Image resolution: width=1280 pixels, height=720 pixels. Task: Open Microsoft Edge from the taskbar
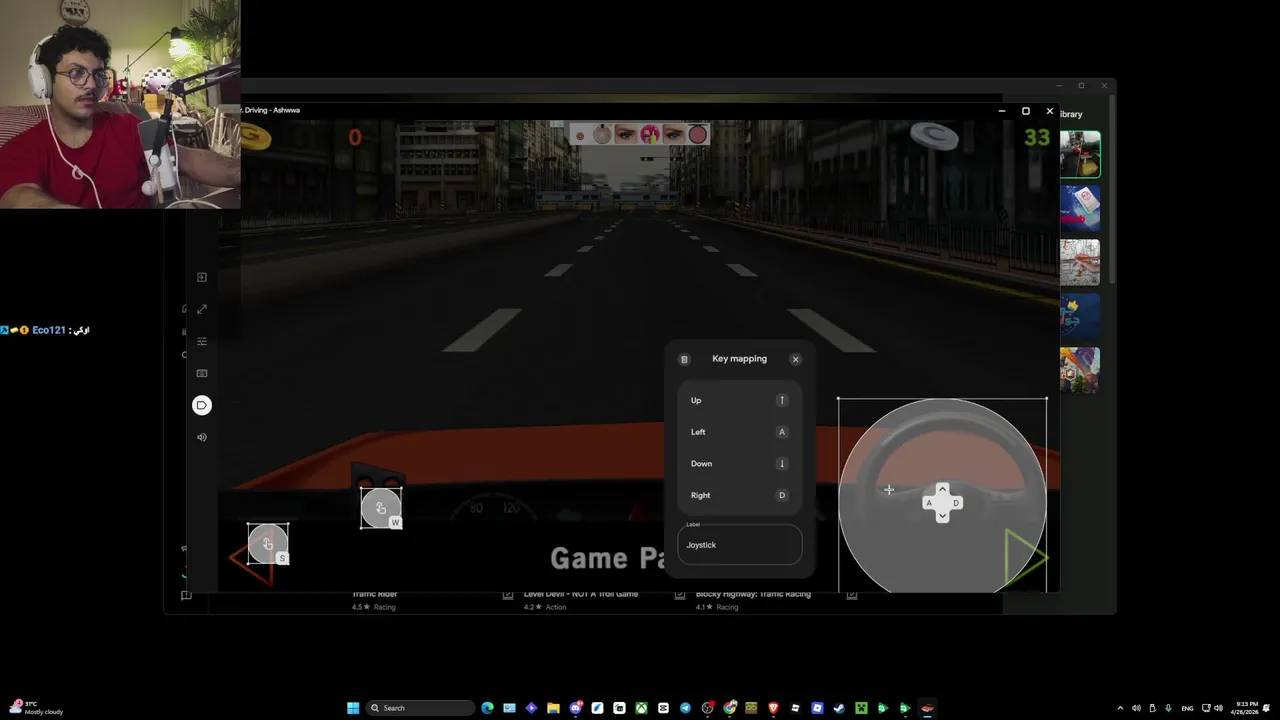(x=488, y=708)
